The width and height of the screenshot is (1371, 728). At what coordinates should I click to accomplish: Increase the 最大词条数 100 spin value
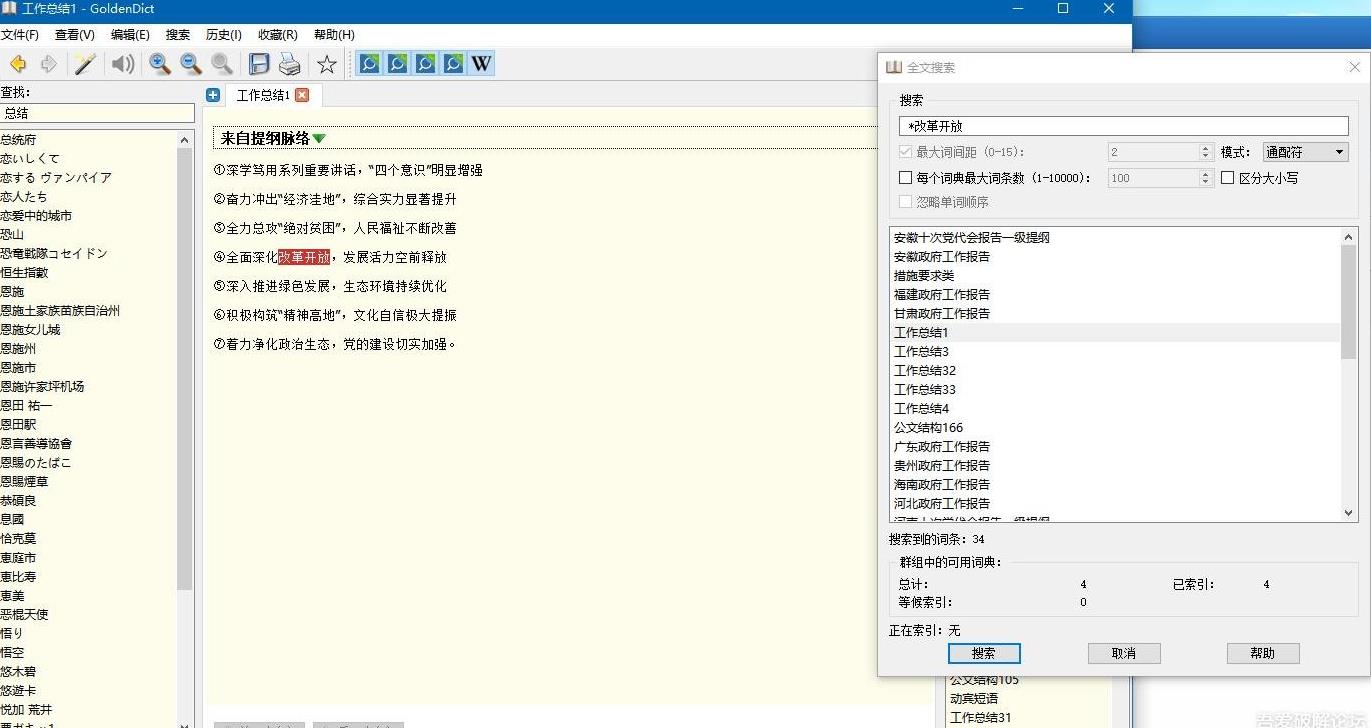tap(1205, 174)
